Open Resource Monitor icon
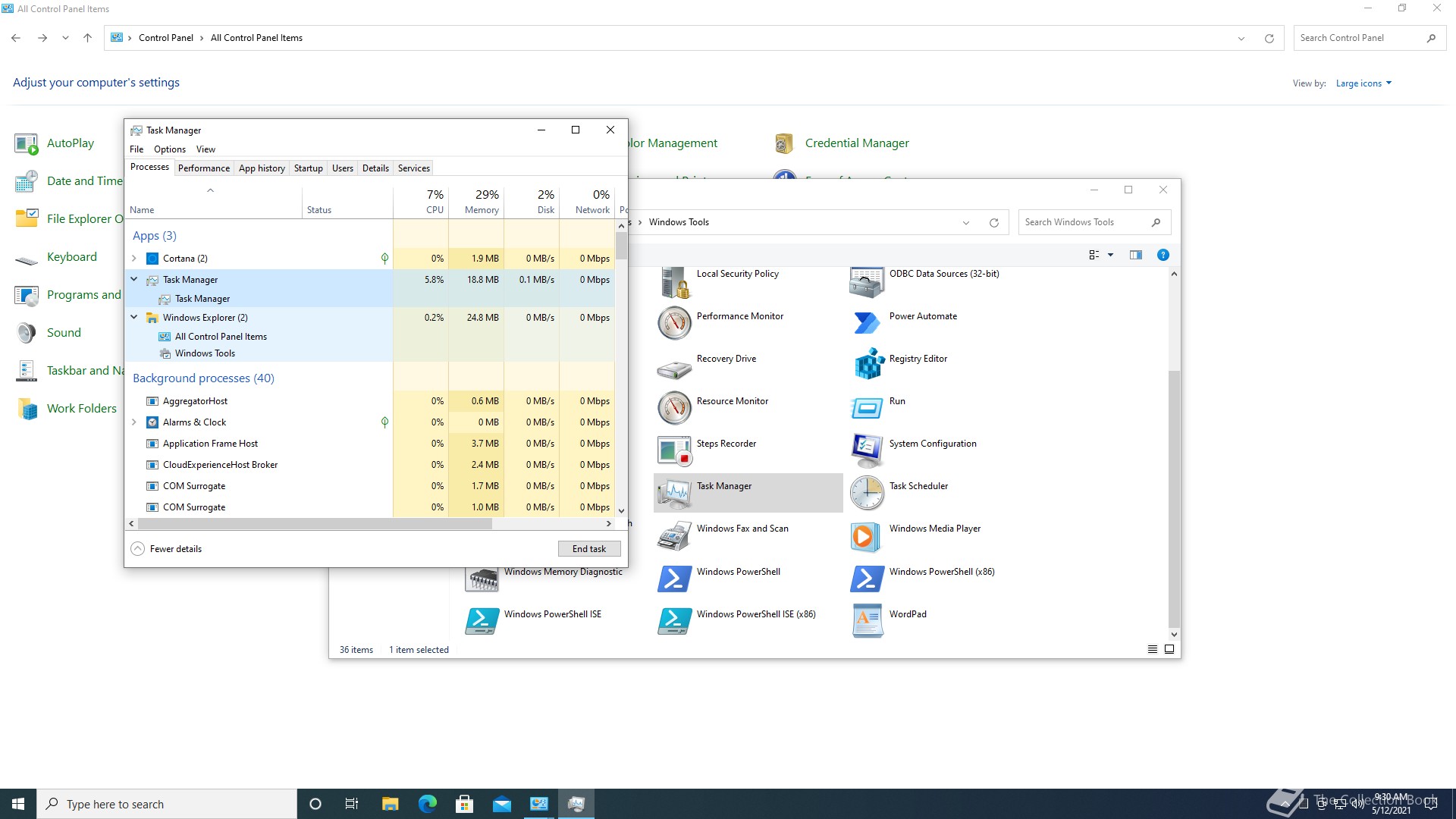This screenshot has height=819, width=1456. coord(674,409)
